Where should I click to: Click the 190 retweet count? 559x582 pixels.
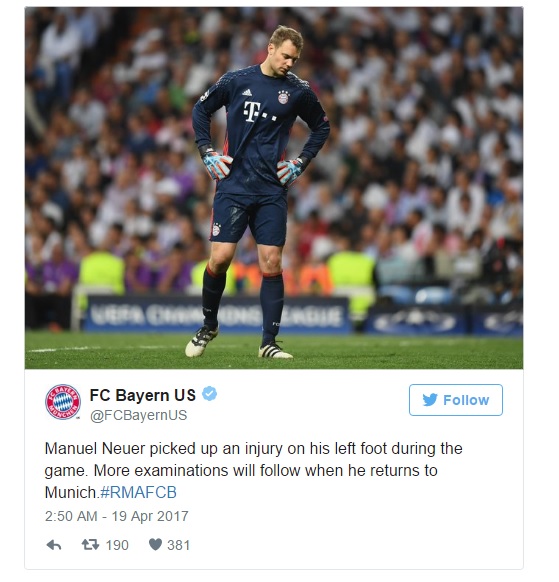pyautogui.click(x=117, y=545)
